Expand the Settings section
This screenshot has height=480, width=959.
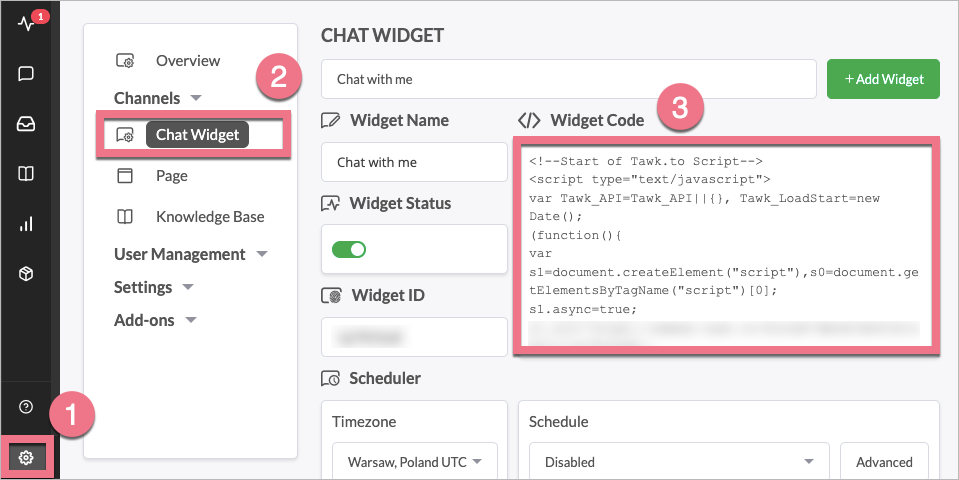click(155, 287)
